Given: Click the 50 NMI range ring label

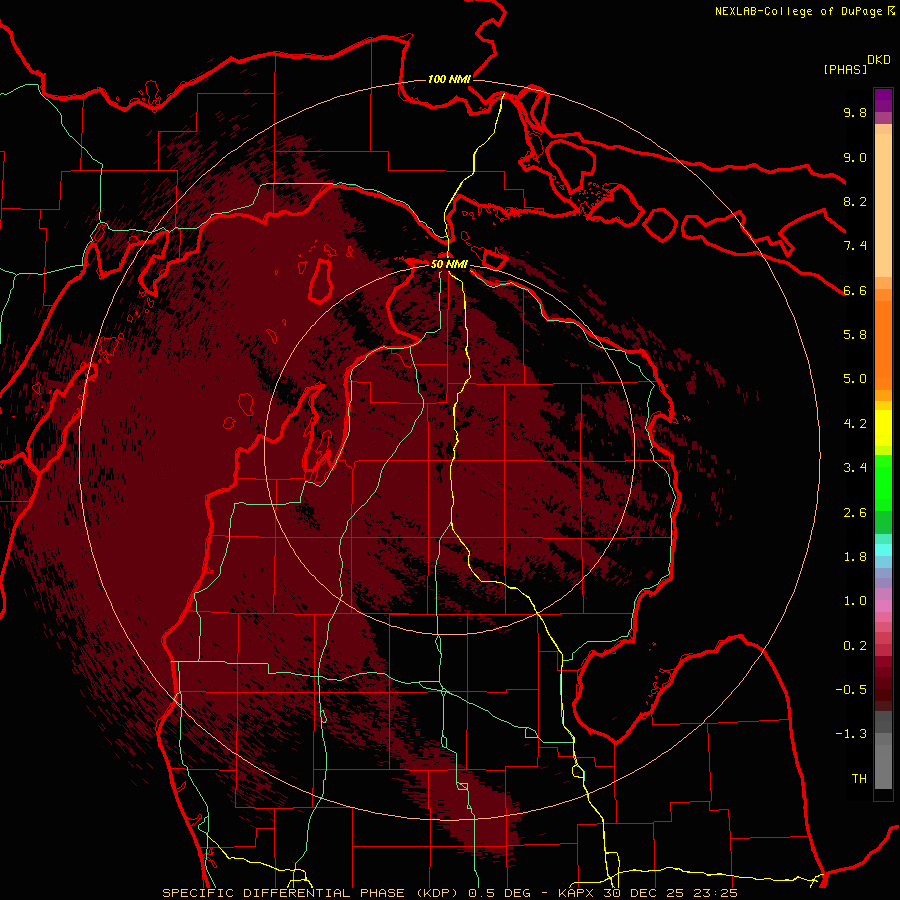Looking at the screenshot, I should click(x=449, y=265).
